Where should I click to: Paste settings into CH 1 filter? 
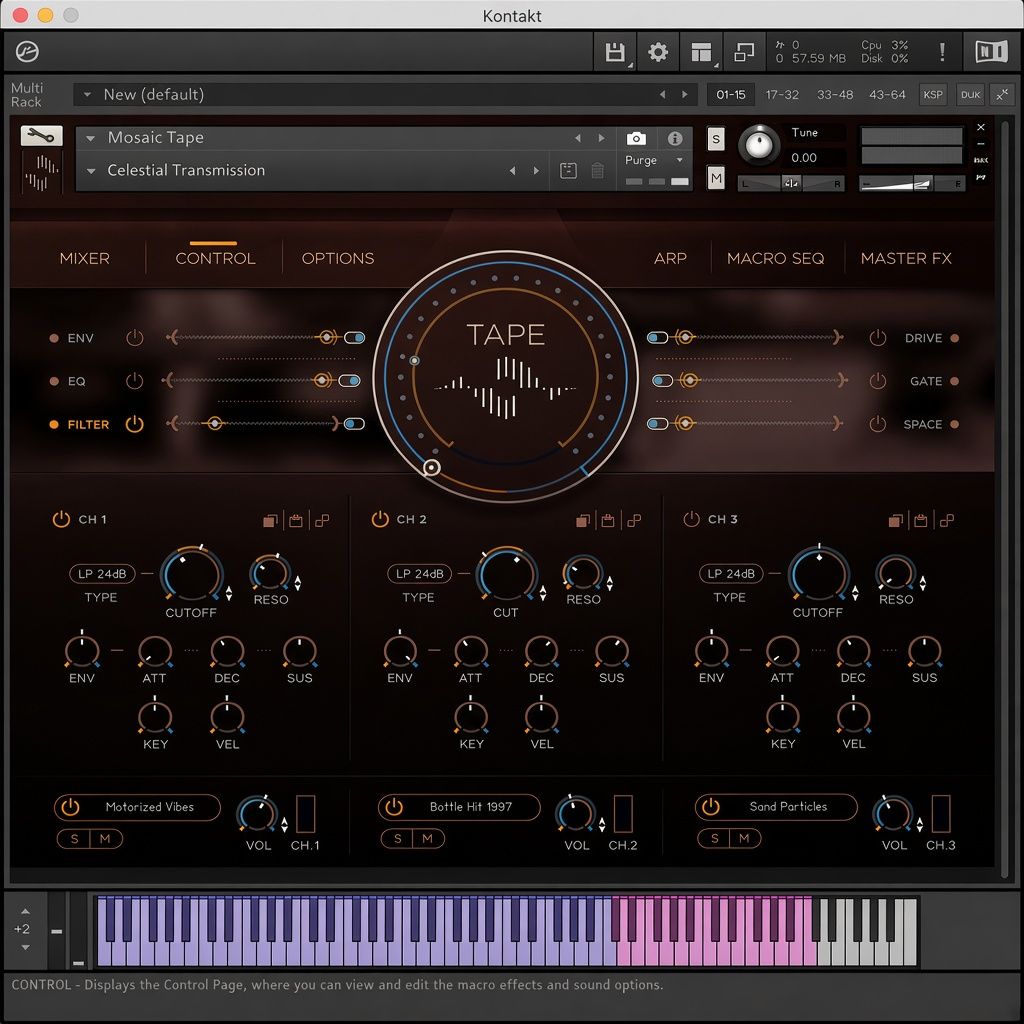point(296,520)
